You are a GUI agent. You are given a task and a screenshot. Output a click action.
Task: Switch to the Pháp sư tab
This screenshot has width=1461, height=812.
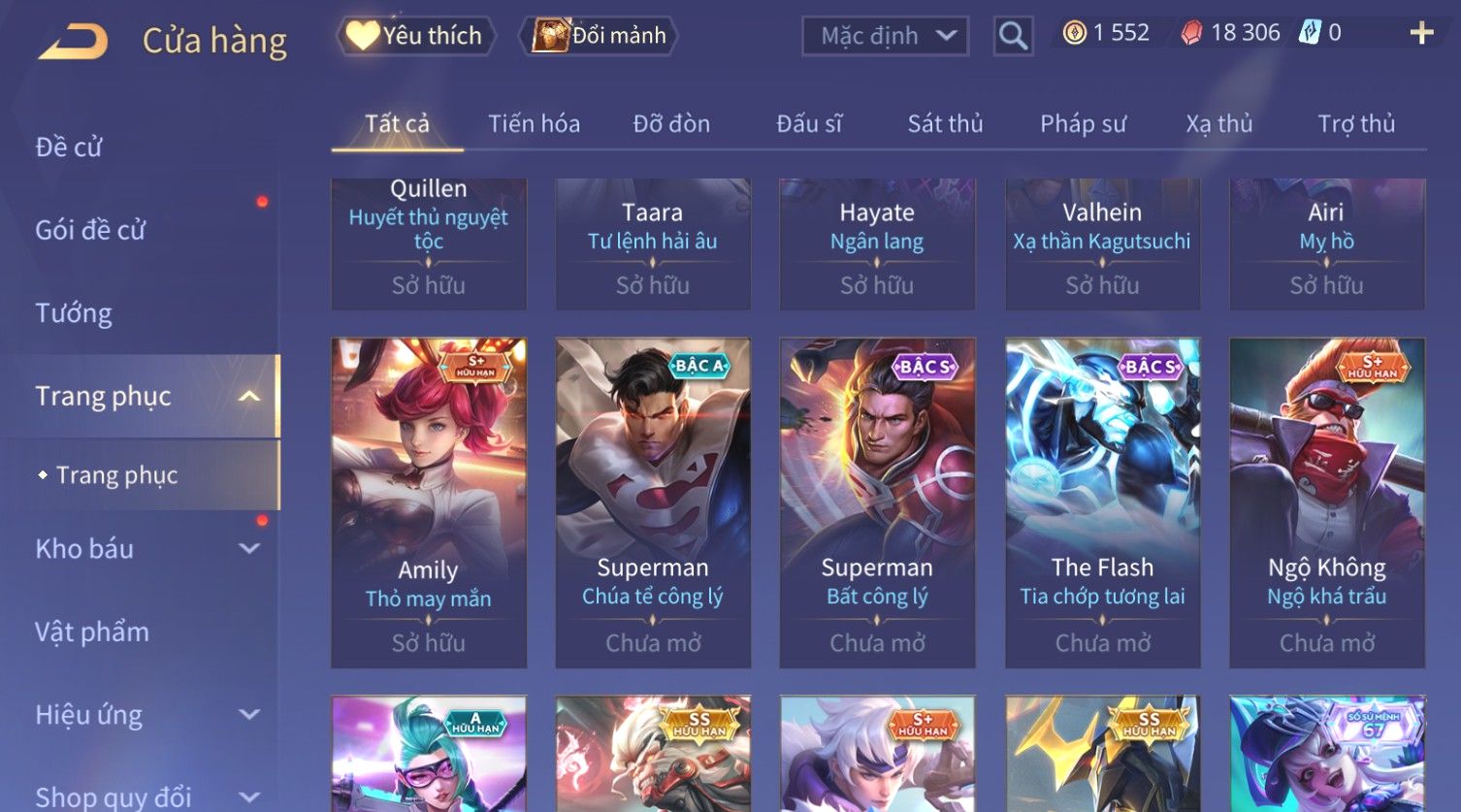click(1083, 124)
